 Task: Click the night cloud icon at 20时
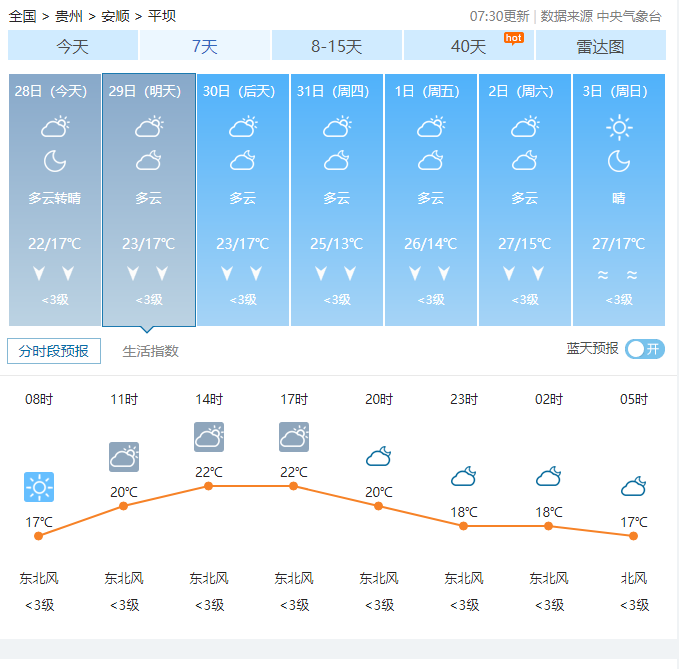click(378, 456)
